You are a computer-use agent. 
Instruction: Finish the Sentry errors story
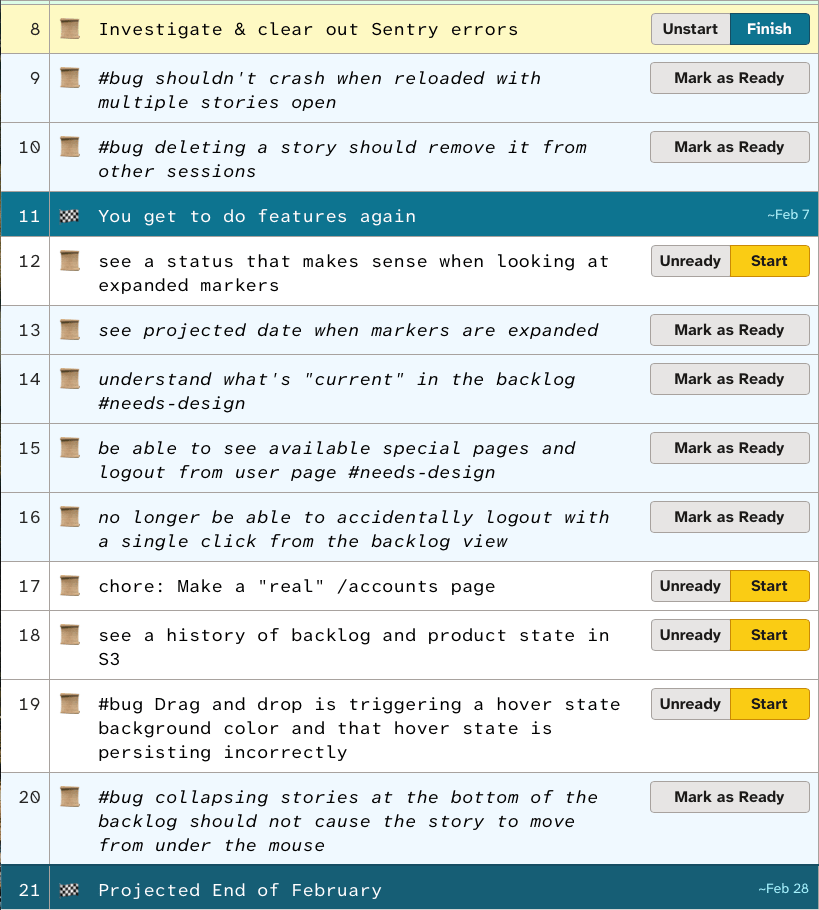[769, 29]
